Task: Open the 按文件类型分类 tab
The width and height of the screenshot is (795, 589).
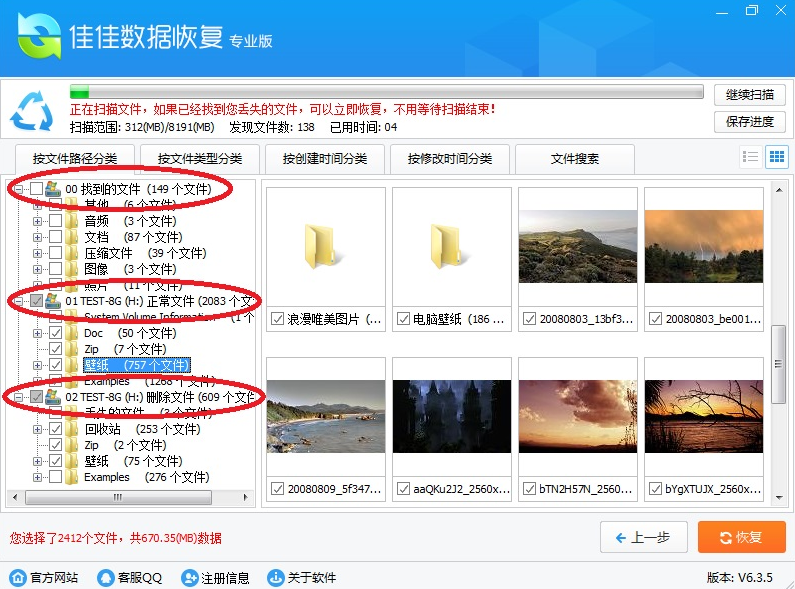Action: [200, 159]
